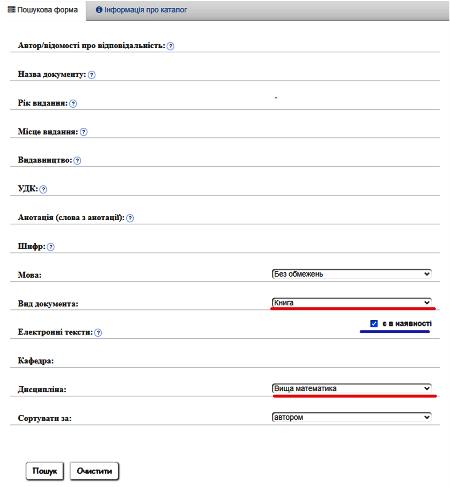Screen dimensions: 450x487
Task: Open help icon for Анотація field
Action: 130,218
